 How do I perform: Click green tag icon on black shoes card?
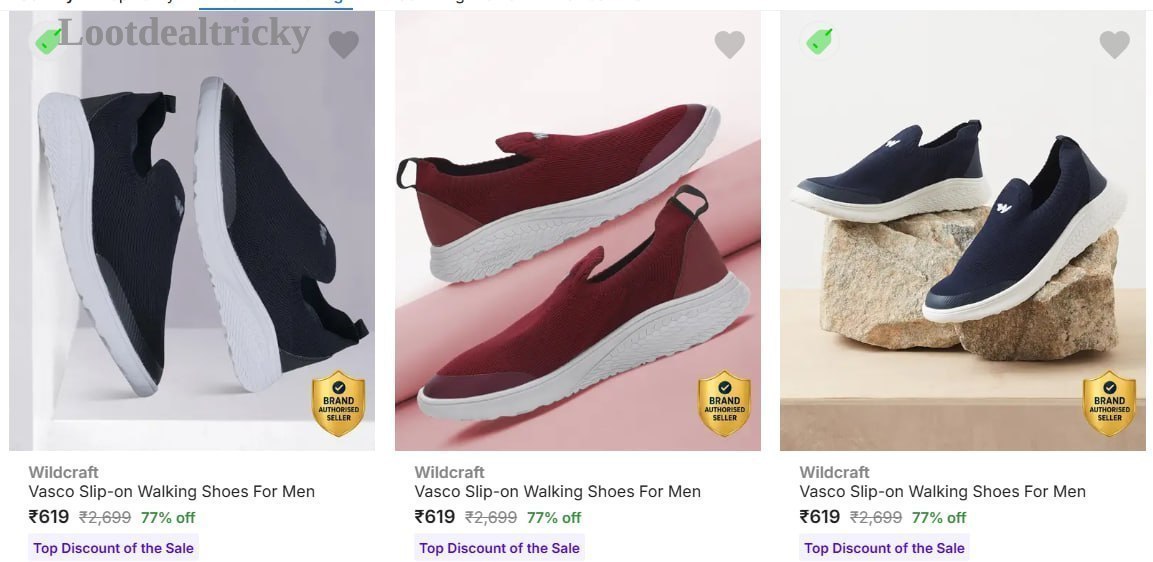point(48,40)
